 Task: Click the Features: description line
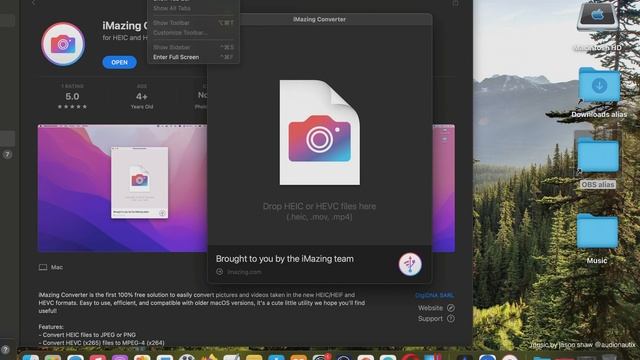[51, 327]
